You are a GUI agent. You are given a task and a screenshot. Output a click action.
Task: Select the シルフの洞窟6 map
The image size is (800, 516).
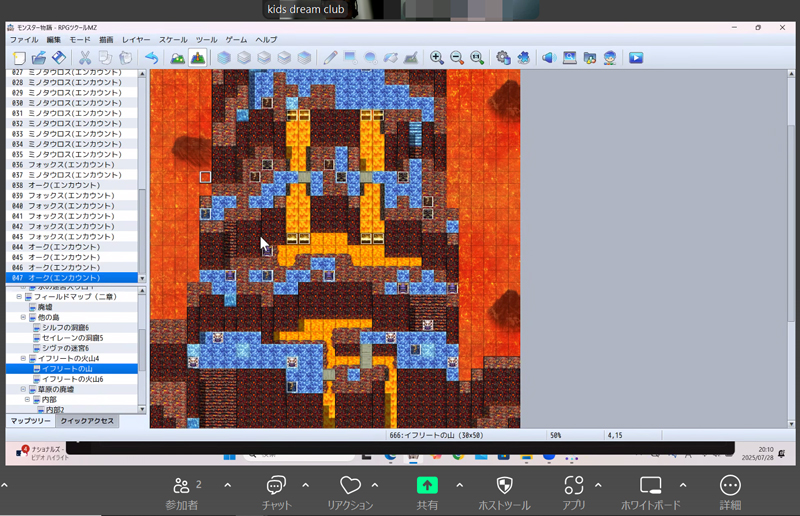pos(65,328)
